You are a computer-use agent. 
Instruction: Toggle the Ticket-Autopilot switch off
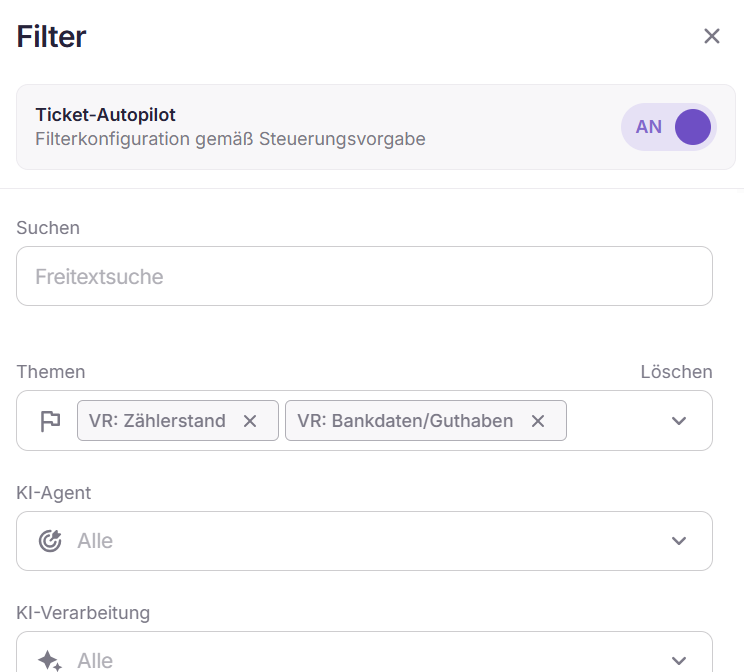[669, 127]
